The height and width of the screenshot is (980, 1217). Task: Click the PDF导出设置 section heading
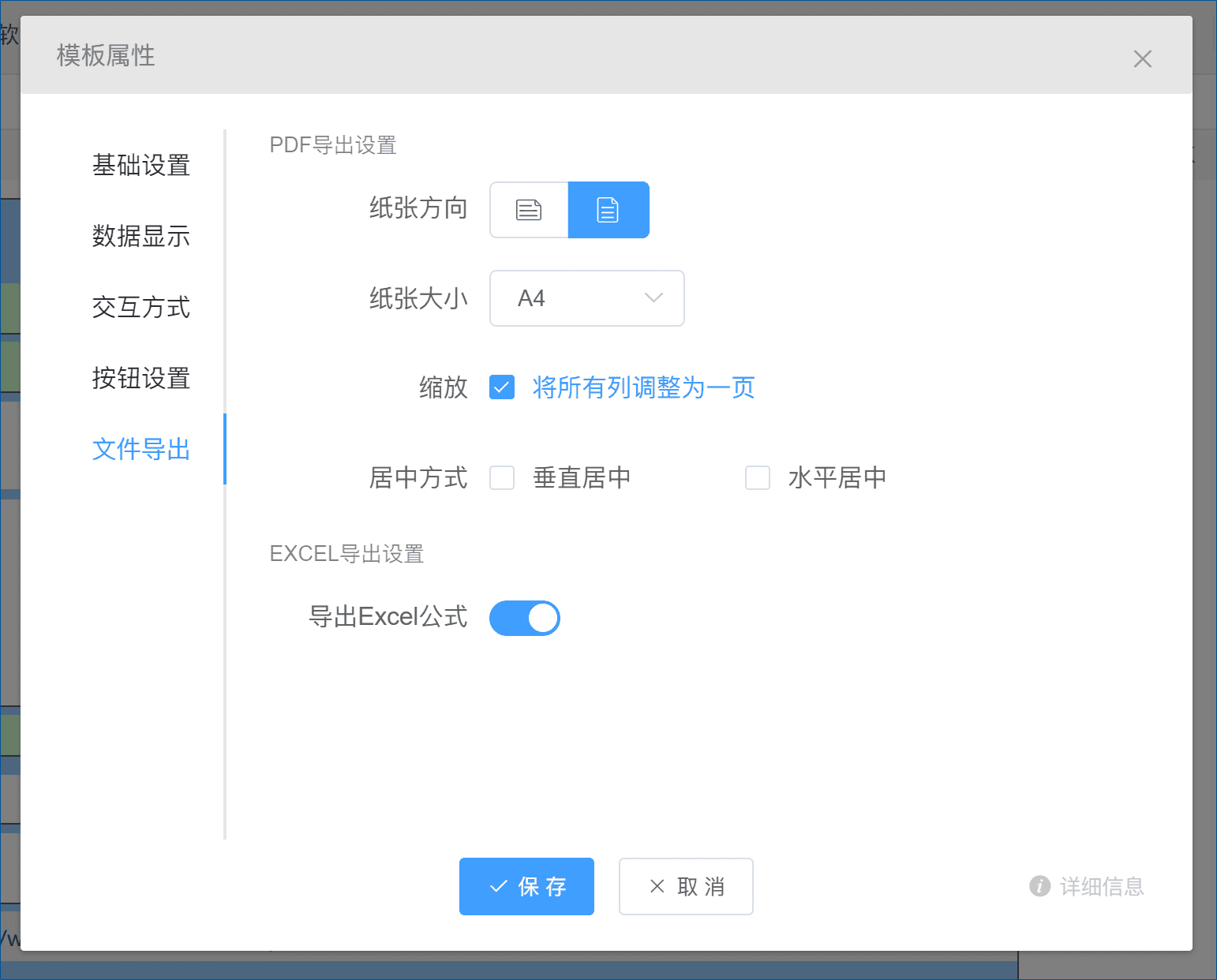(333, 145)
